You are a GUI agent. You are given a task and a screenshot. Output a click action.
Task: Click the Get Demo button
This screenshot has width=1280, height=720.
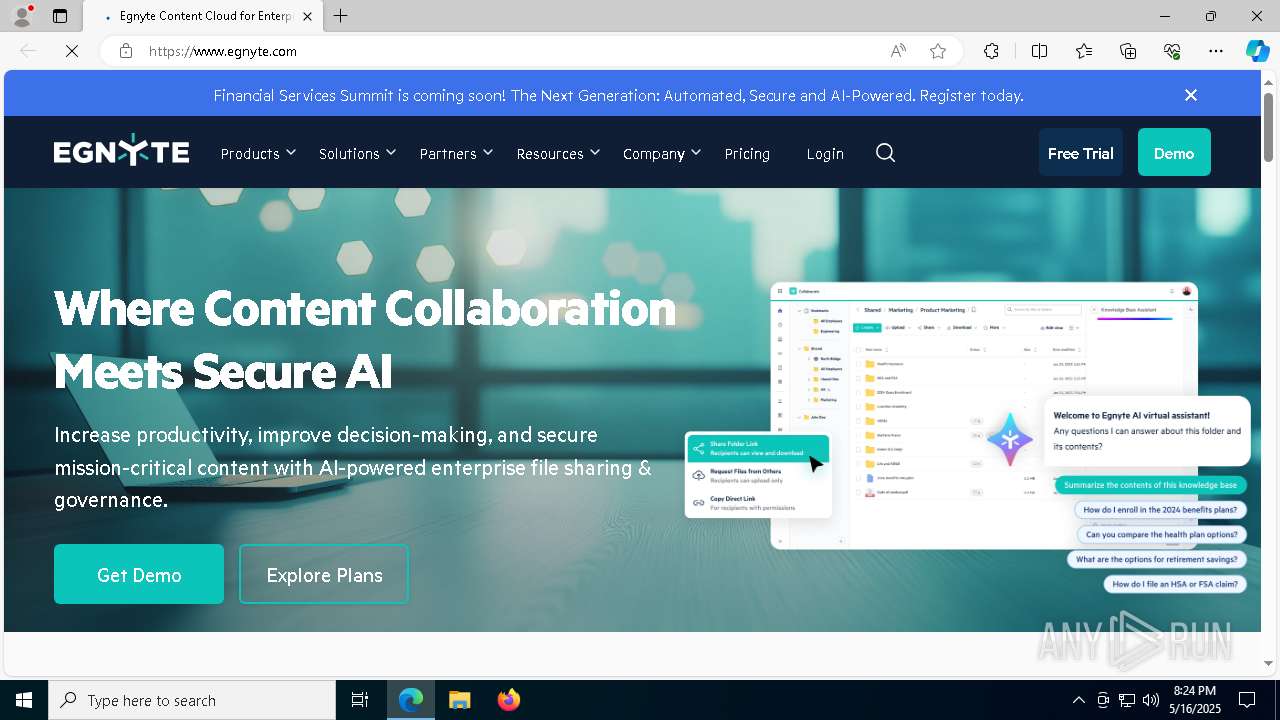coord(139,574)
